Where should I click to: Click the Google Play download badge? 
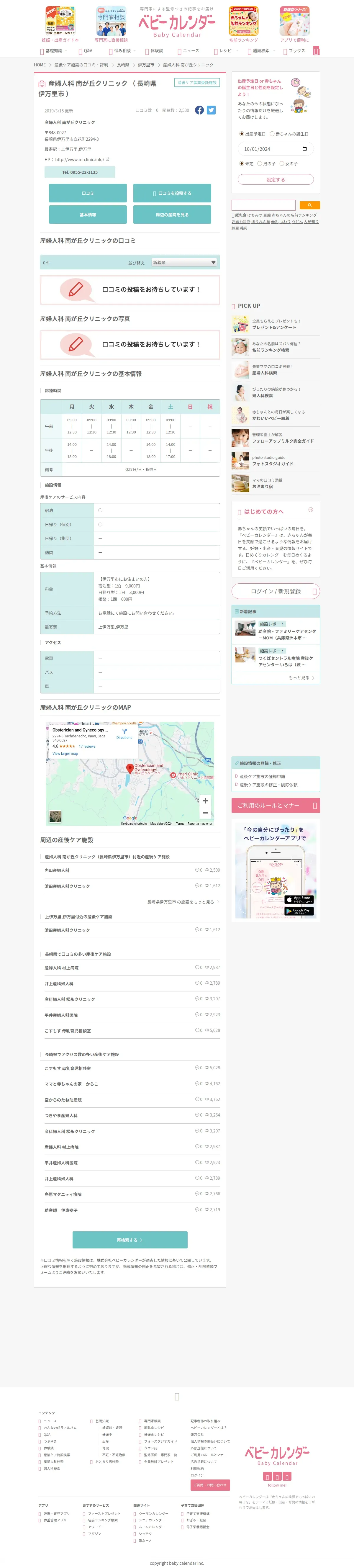(x=299, y=911)
